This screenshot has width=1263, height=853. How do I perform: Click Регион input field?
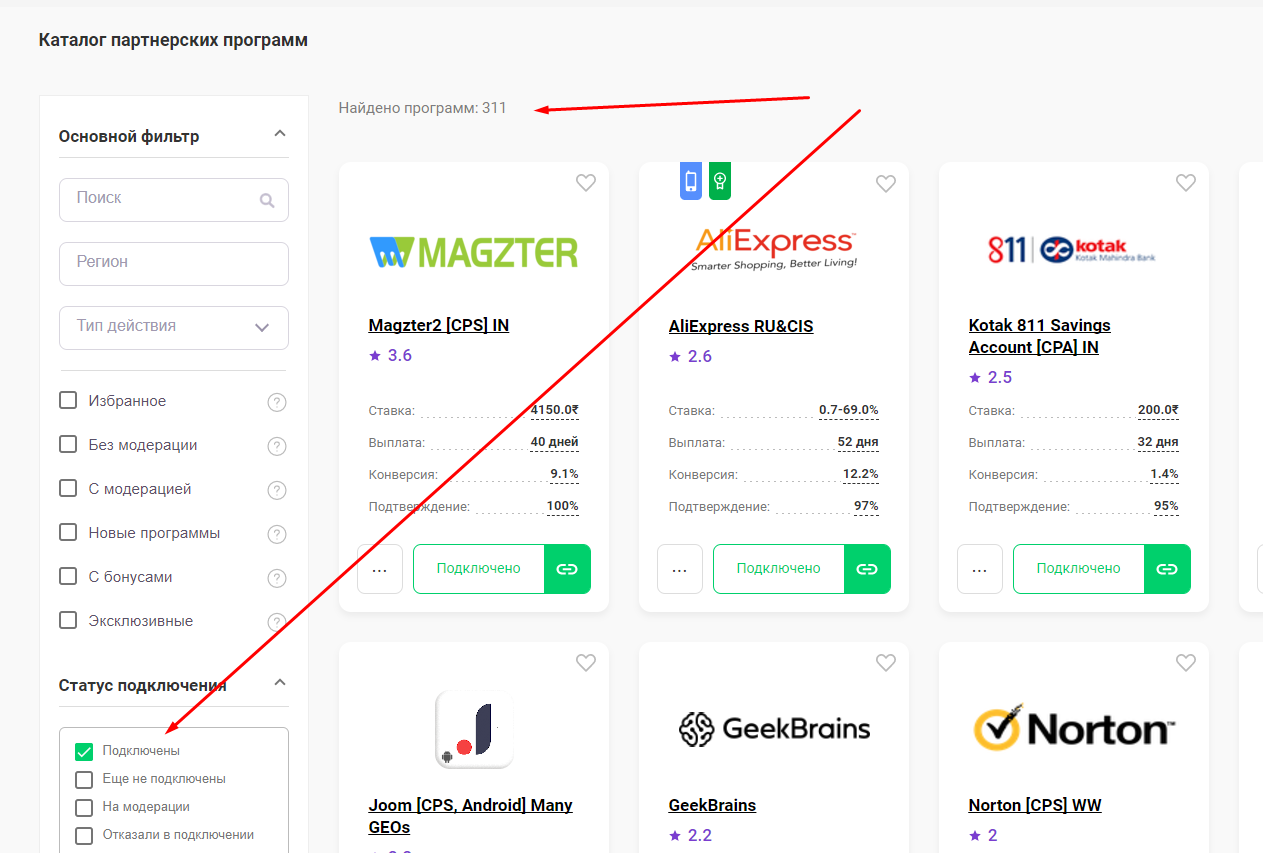pos(174,264)
